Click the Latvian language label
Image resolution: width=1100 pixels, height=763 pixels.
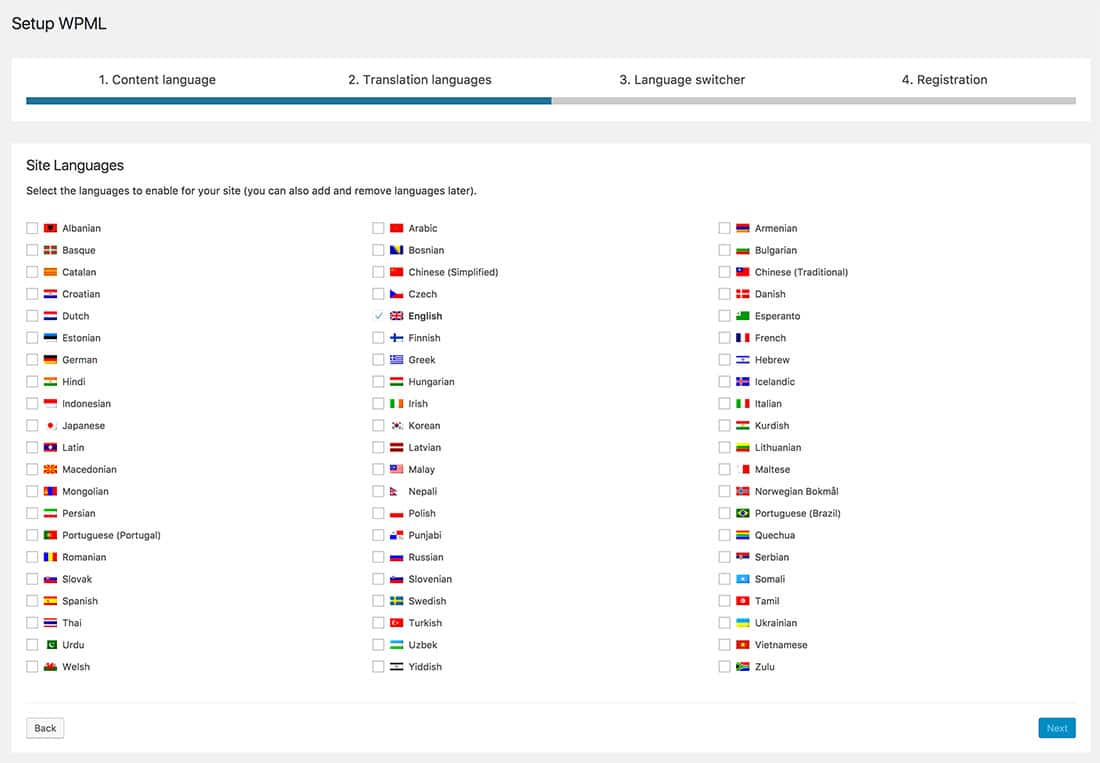424,447
